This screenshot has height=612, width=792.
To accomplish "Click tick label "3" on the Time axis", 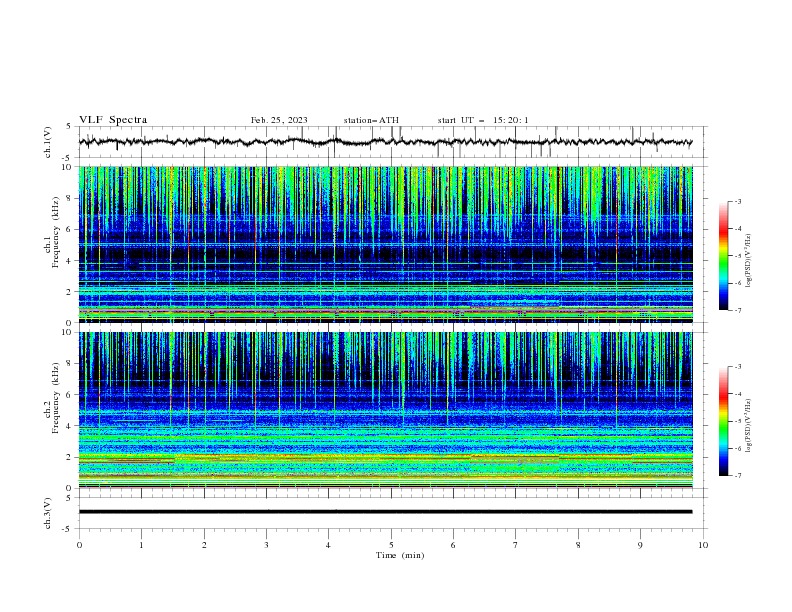I will click(x=266, y=545).
